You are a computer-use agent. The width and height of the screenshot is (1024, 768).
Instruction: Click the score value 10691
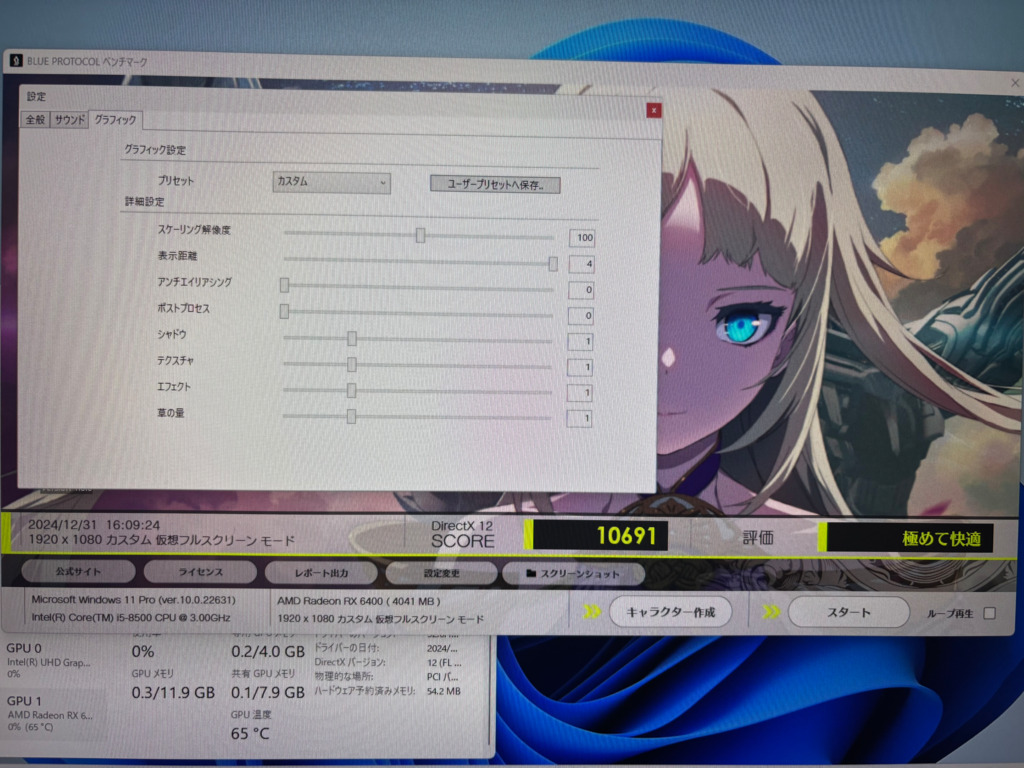coord(626,536)
